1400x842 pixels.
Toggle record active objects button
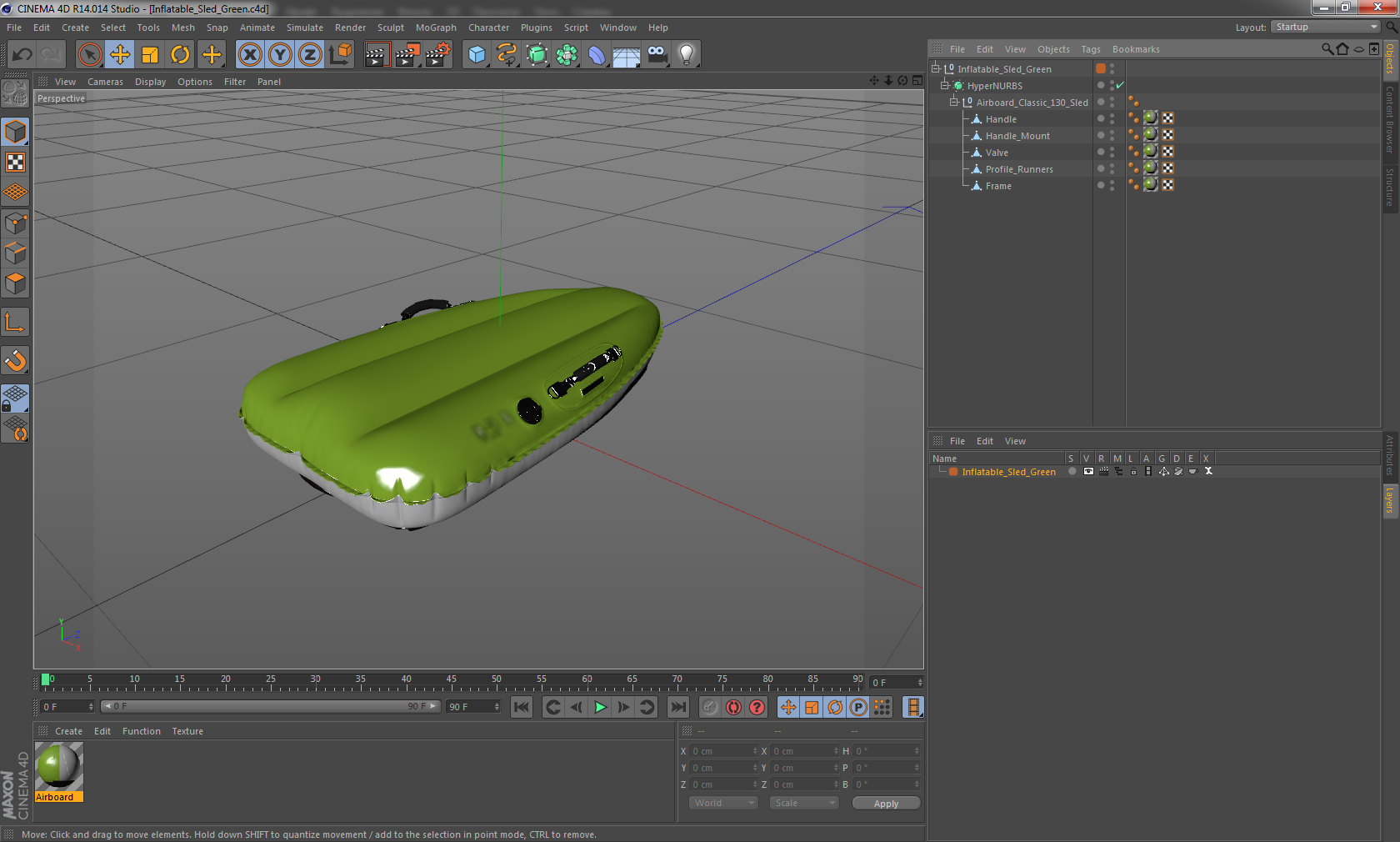point(709,708)
